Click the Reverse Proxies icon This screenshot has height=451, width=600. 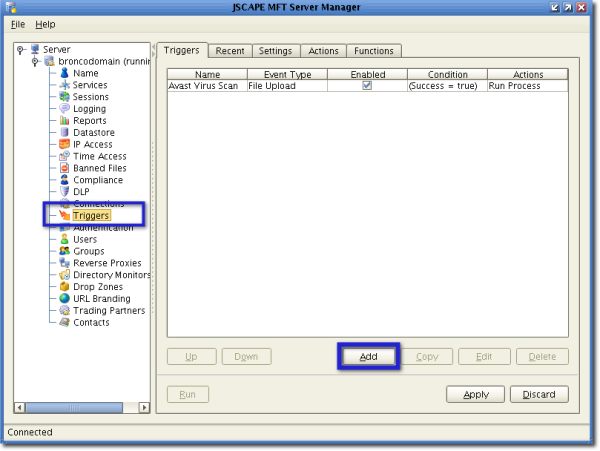pos(64,263)
